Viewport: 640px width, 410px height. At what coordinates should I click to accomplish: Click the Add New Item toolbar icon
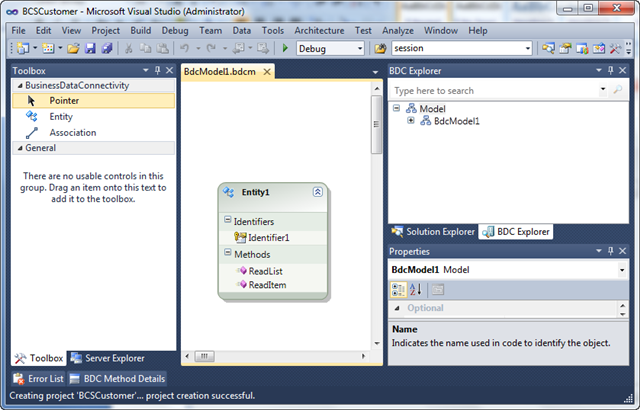tap(48, 49)
